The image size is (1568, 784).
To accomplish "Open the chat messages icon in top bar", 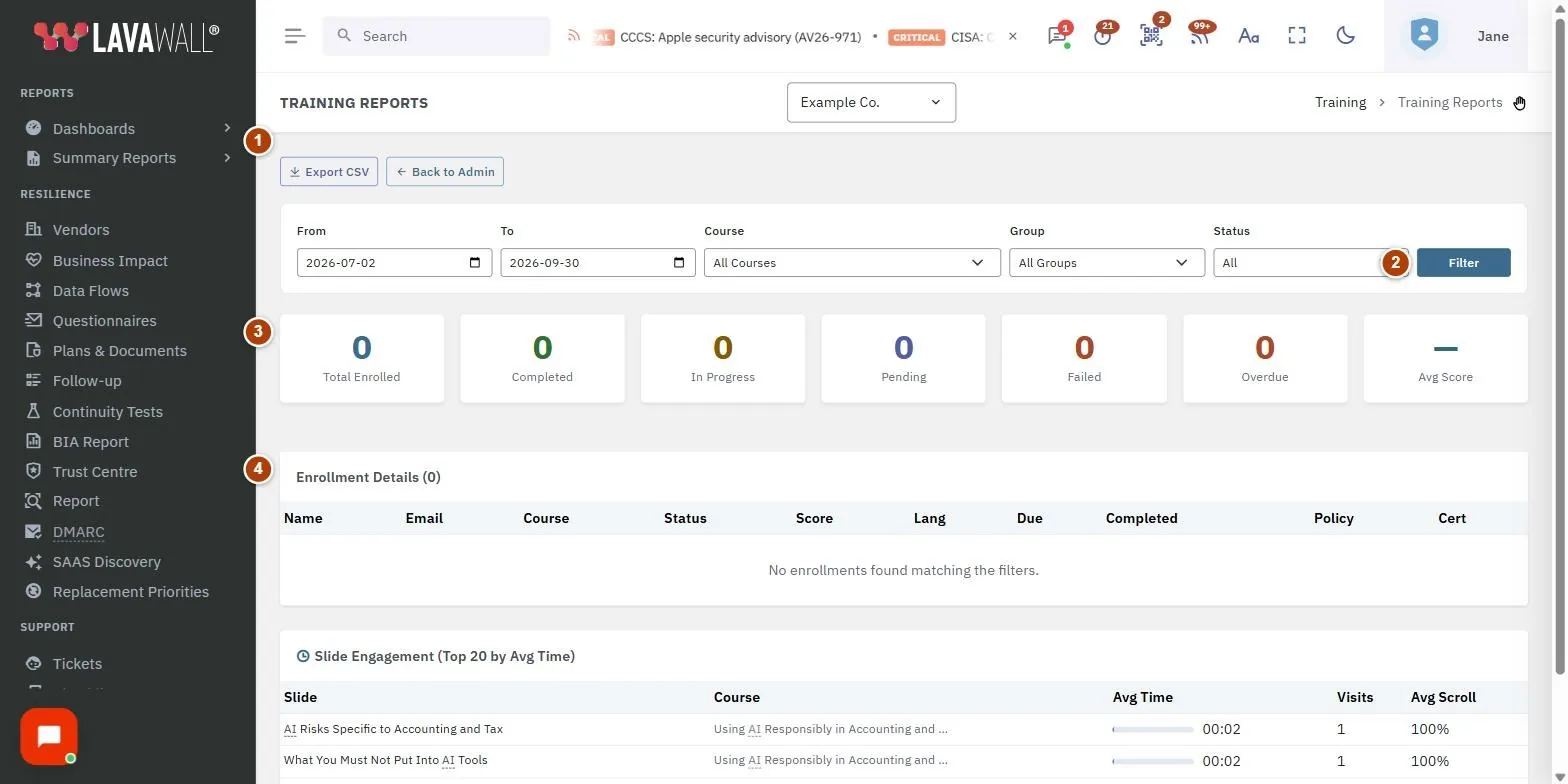I will [x=1057, y=36].
